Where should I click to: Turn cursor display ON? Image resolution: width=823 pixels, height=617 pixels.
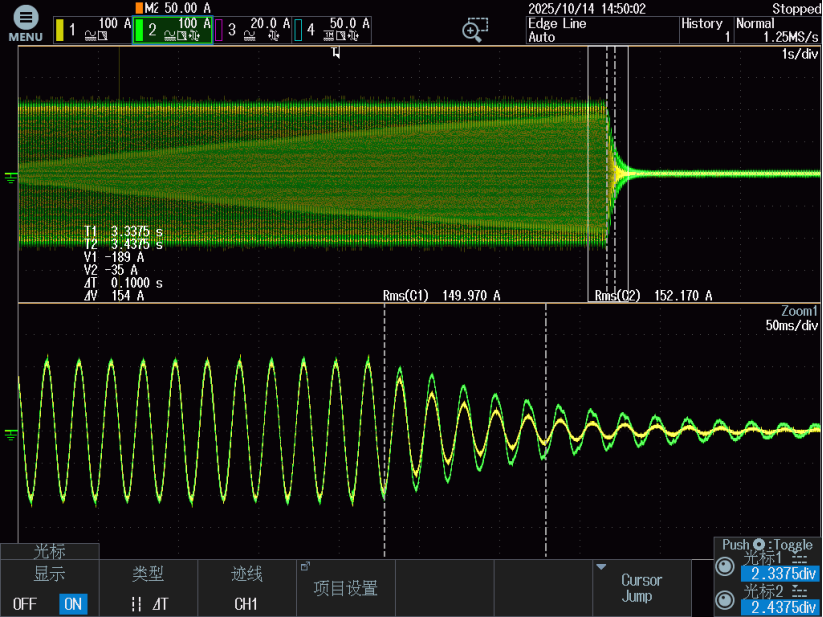(72, 604)
